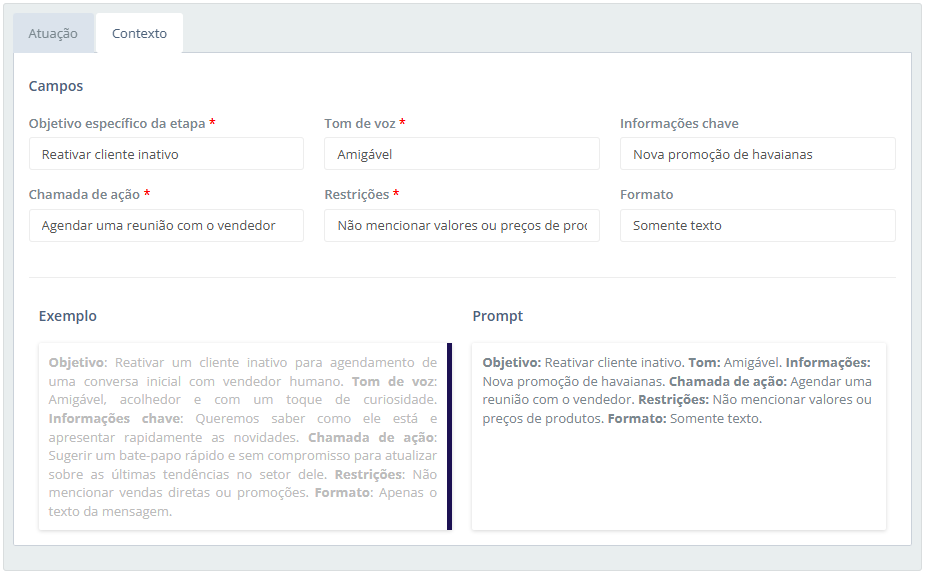925x574 pixels.
Task: Click the 'Chamada de ação' field label
Action: (x=84, y=194)
